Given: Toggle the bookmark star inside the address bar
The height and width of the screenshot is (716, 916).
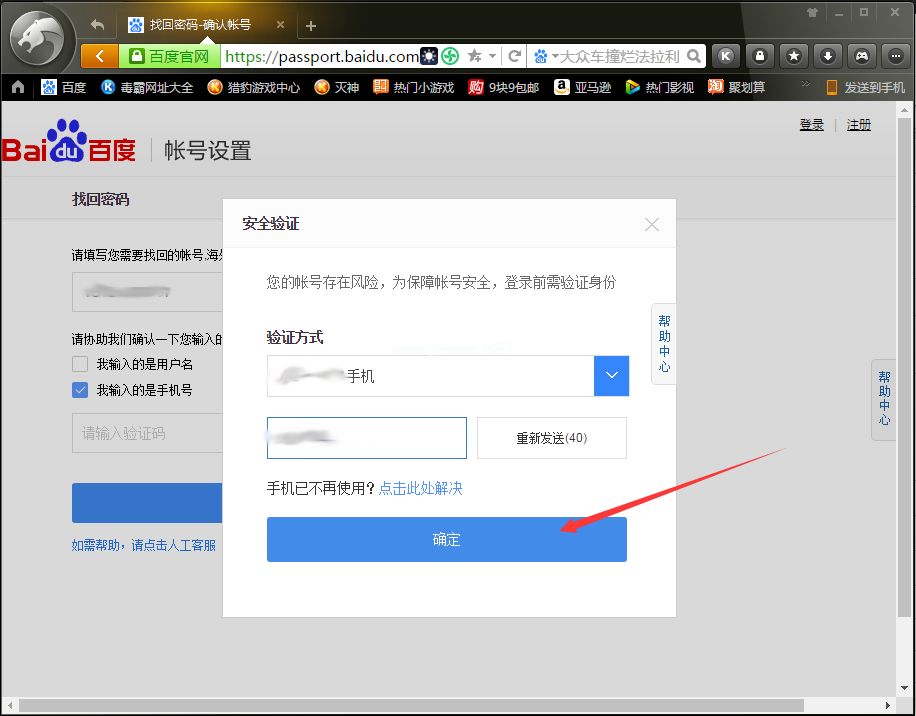Looking at the screenshot, I should click(x=473, y=56).
